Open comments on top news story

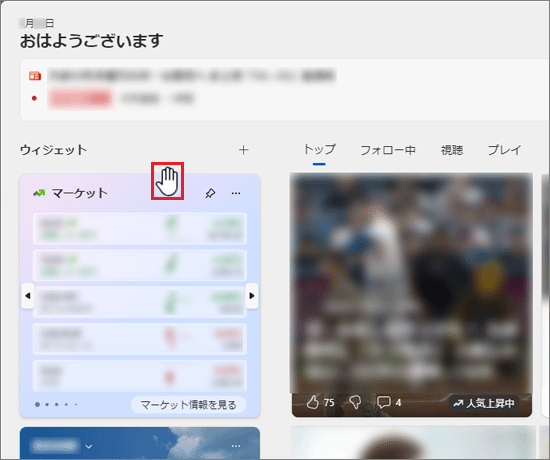click(383, 402)
